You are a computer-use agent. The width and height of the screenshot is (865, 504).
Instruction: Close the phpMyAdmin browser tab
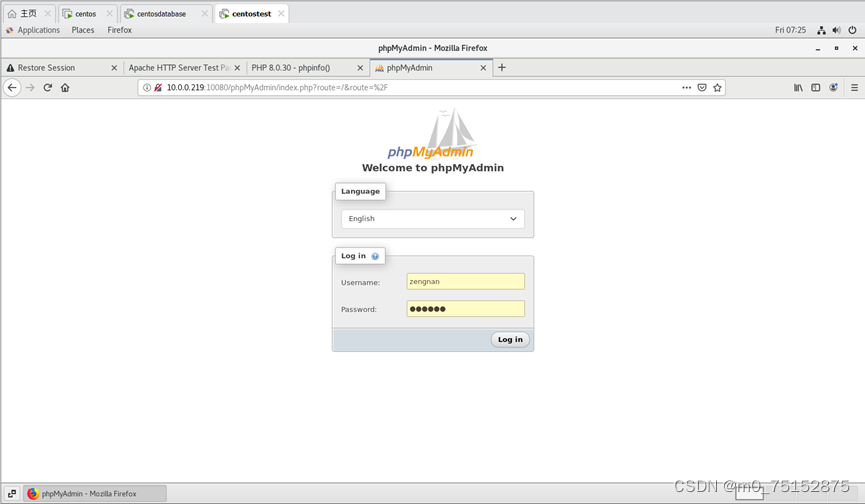click(x=483, y=68)
